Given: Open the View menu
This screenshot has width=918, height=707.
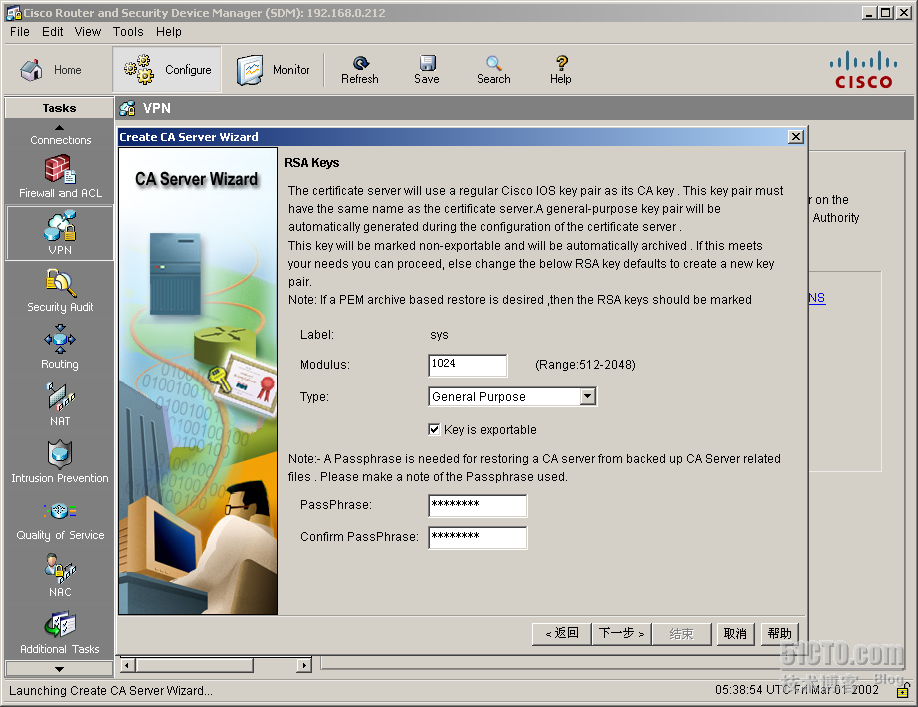Looking at the screenshot, I should click(x=88, y=32).
